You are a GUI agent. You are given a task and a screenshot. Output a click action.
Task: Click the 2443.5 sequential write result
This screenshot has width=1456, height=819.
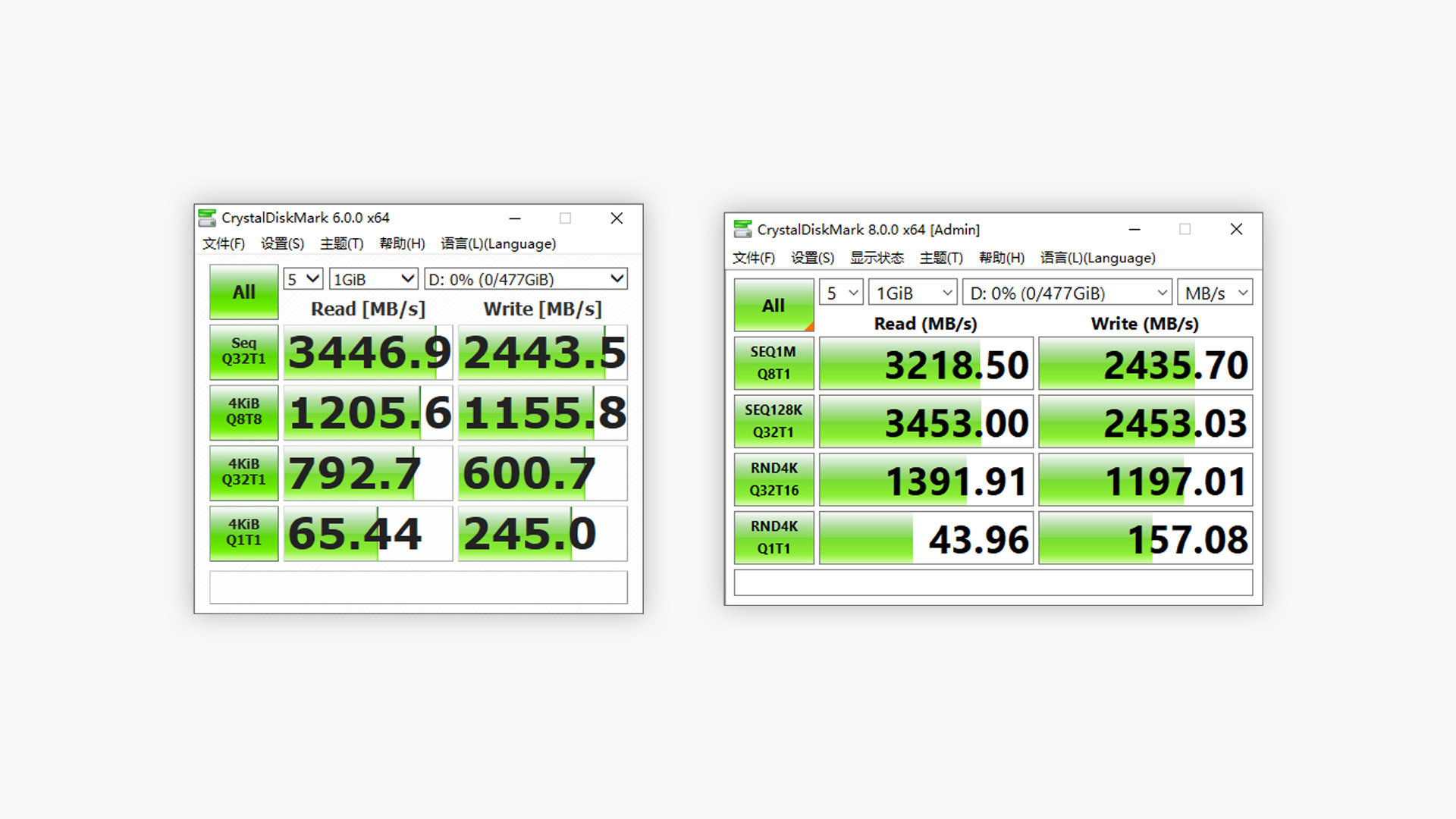pyautogui.click(x=543, y=352)
